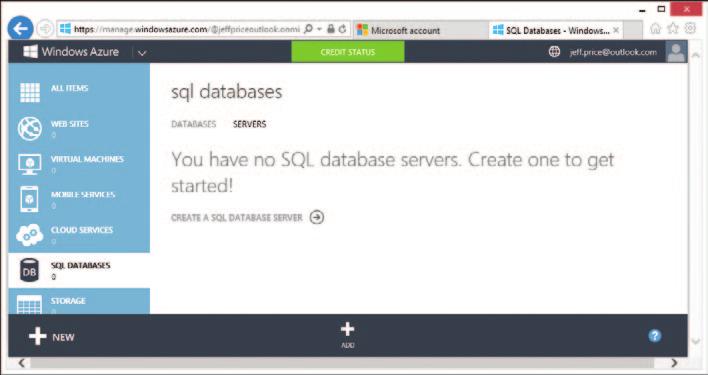Viewport: 708px width, 375px height.
Task: Click Create a SQL Database Server link
Action: tap(237, 218)
